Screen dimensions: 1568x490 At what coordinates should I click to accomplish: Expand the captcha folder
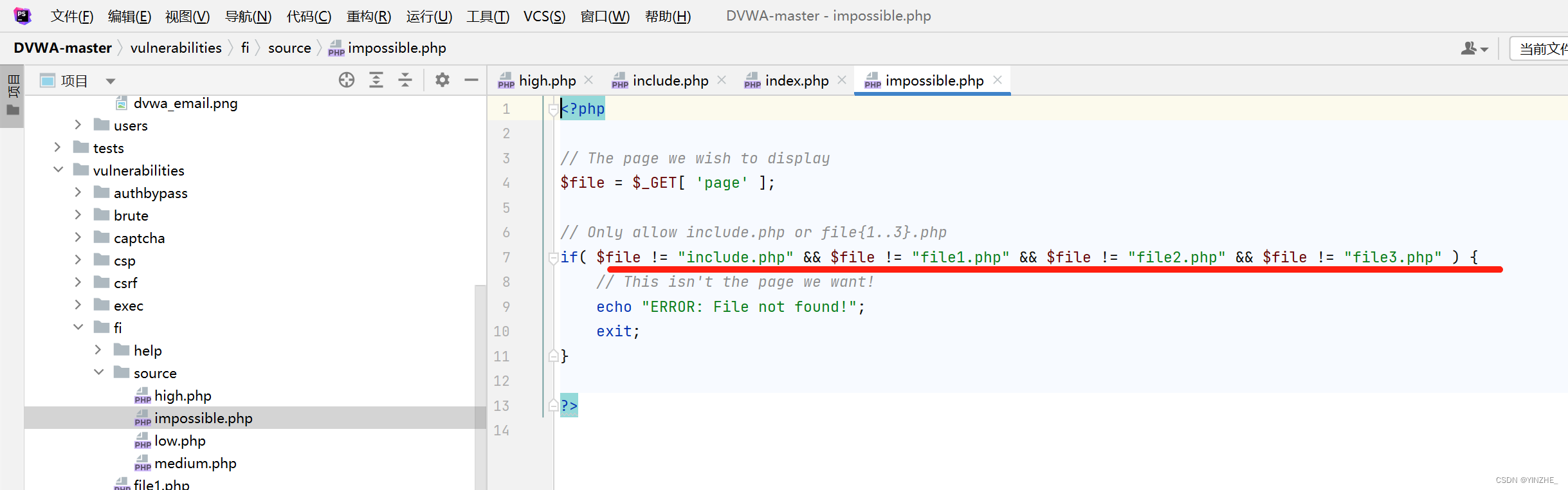78,237
